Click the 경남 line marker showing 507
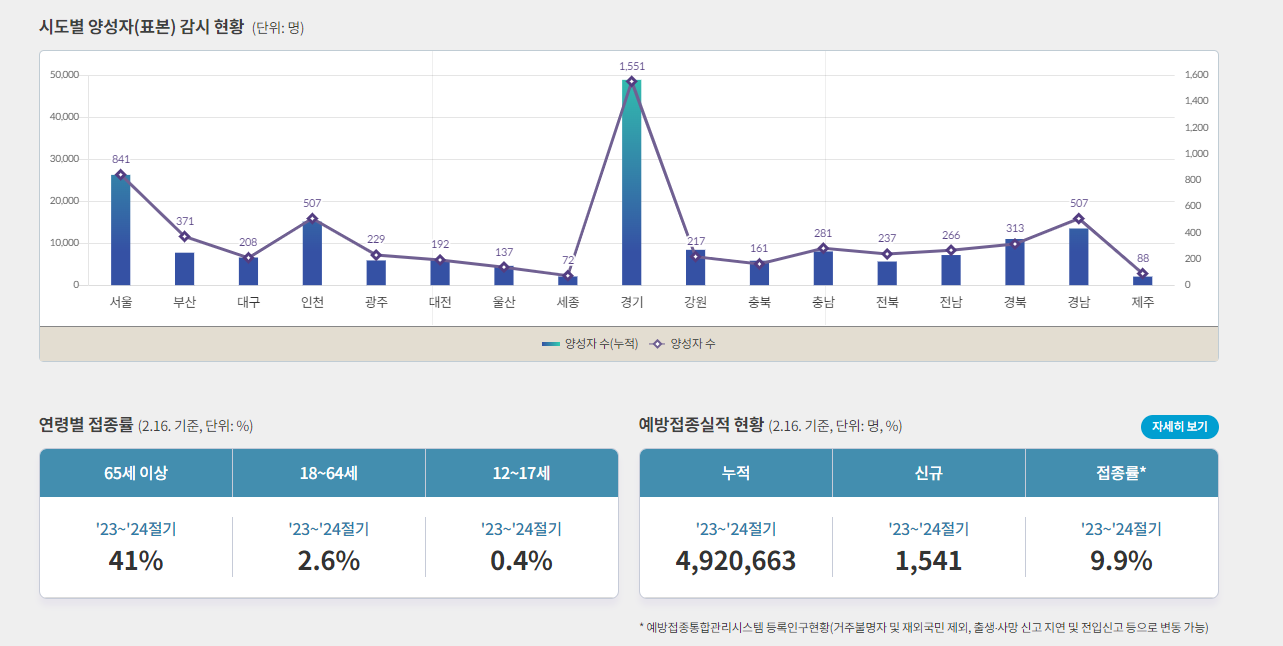This screenshot has height=646, width=1283. tap(1079, 216)
